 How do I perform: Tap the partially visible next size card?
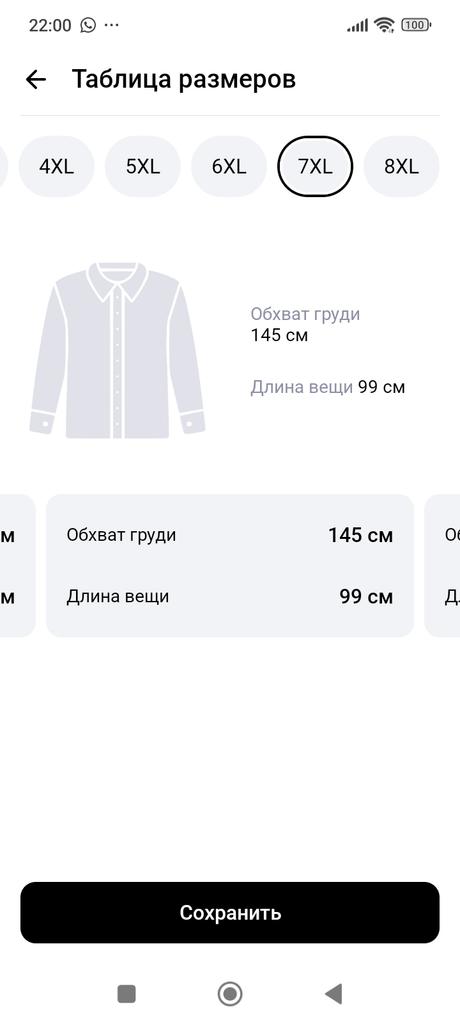442,566
